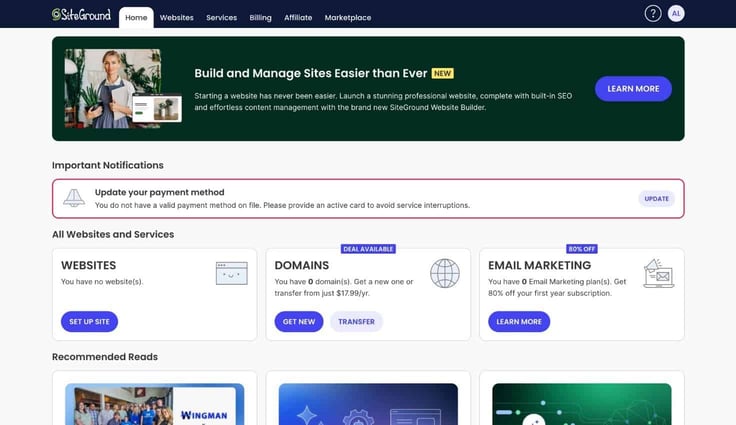Click the SiteGround logo
This screenshot has height=425, width=736.
(81, 15)
